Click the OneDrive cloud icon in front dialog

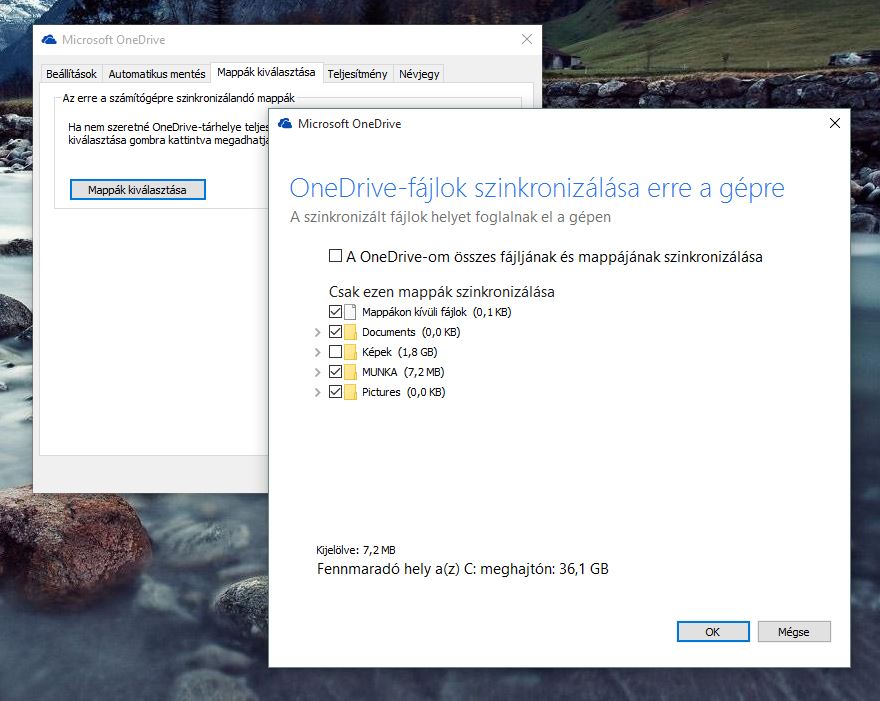(285, 124)
